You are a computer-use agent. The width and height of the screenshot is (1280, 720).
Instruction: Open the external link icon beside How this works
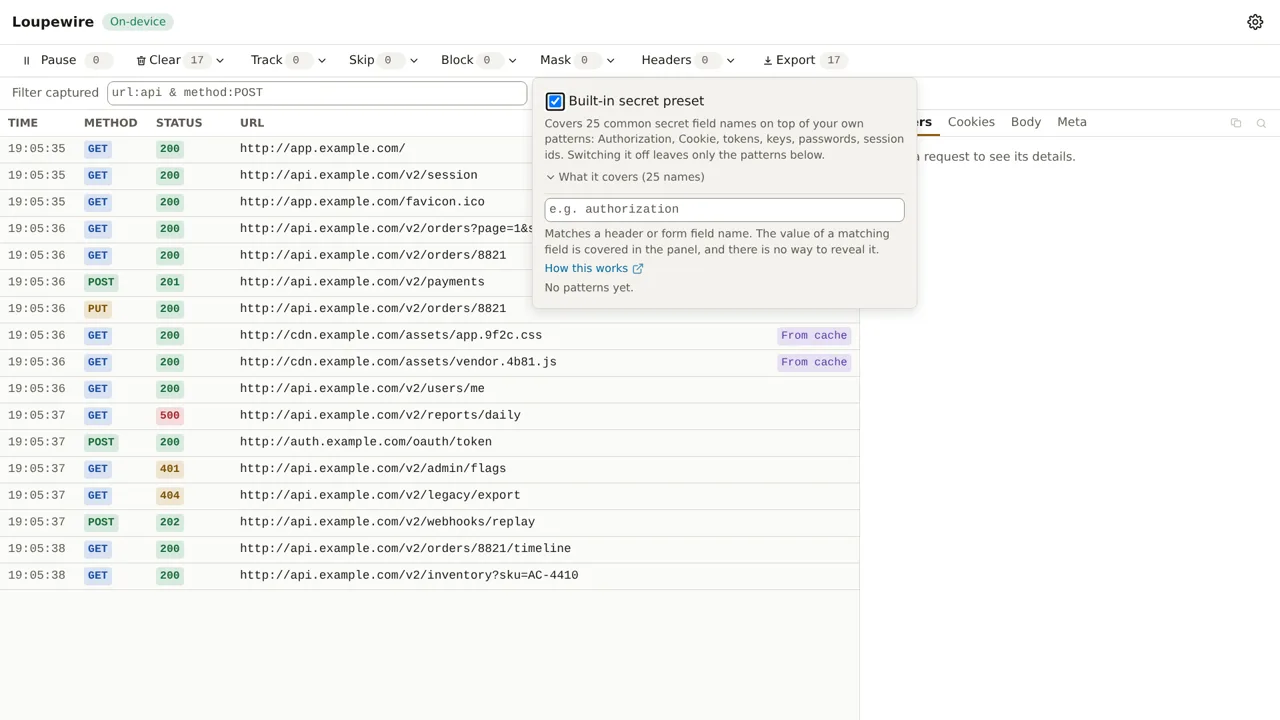coord(638,269)
